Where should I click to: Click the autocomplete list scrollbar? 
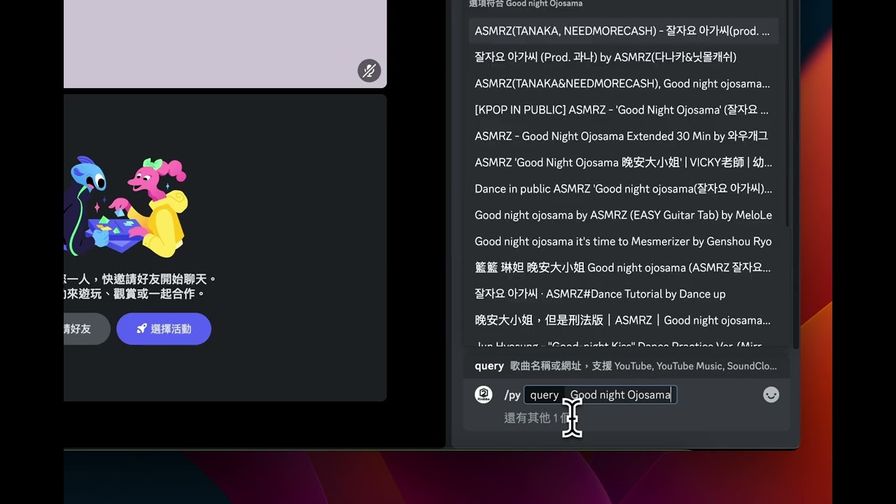click(787, 114)
